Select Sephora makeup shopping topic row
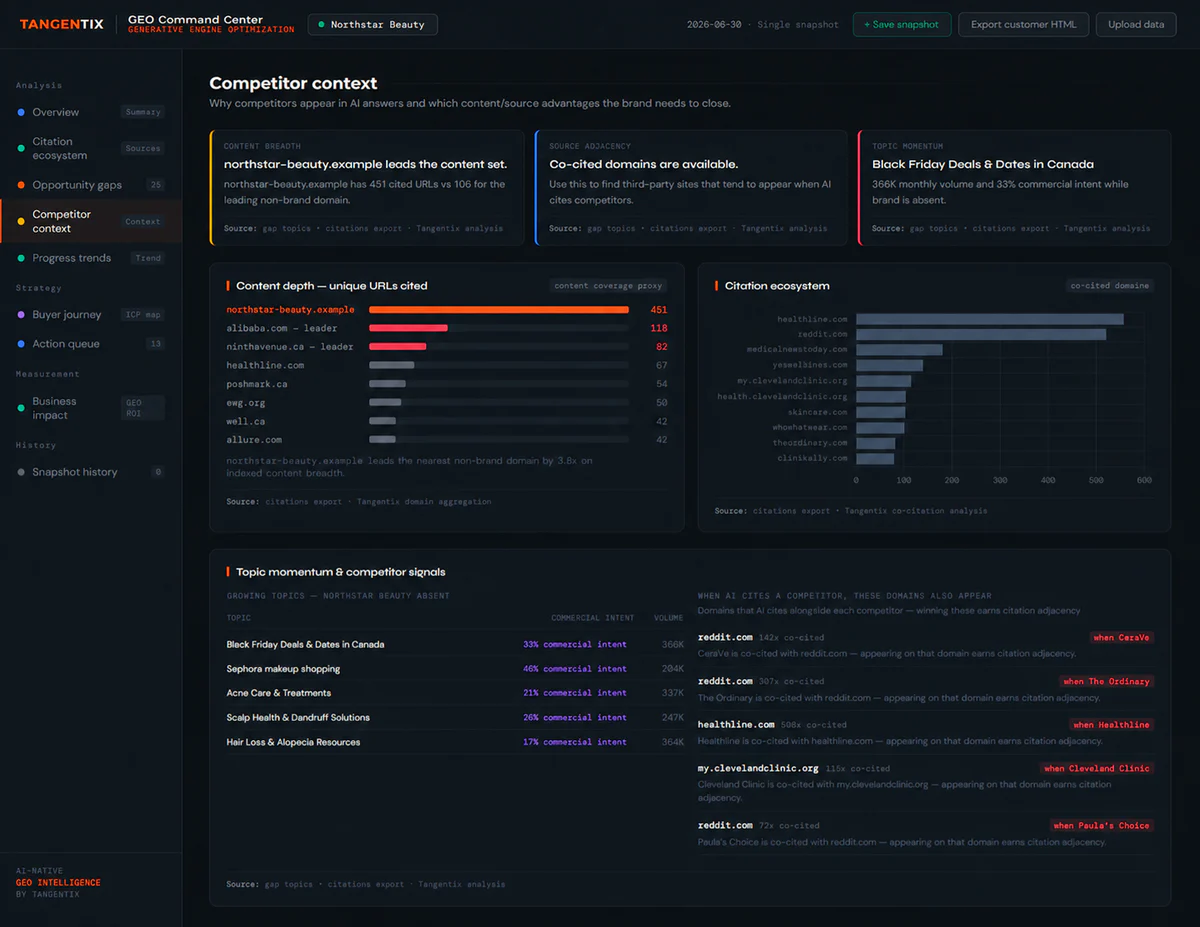Image resolution: width=1200 pixels, height=927 pixels. (x=455, y=669)
